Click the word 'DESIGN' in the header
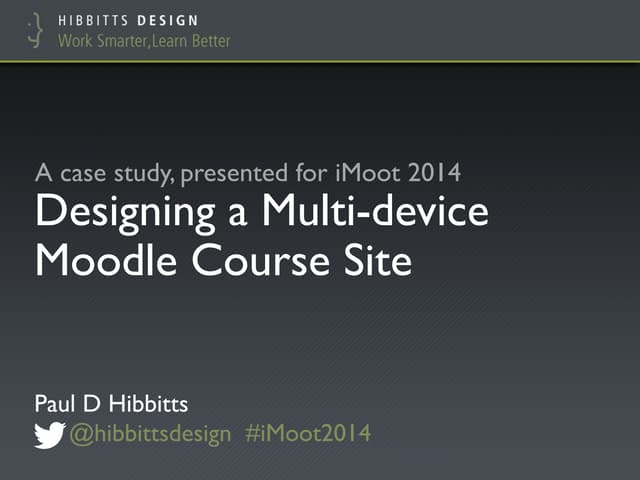The image size is (640, 480). pyautogui.click(x=167, y=21)
